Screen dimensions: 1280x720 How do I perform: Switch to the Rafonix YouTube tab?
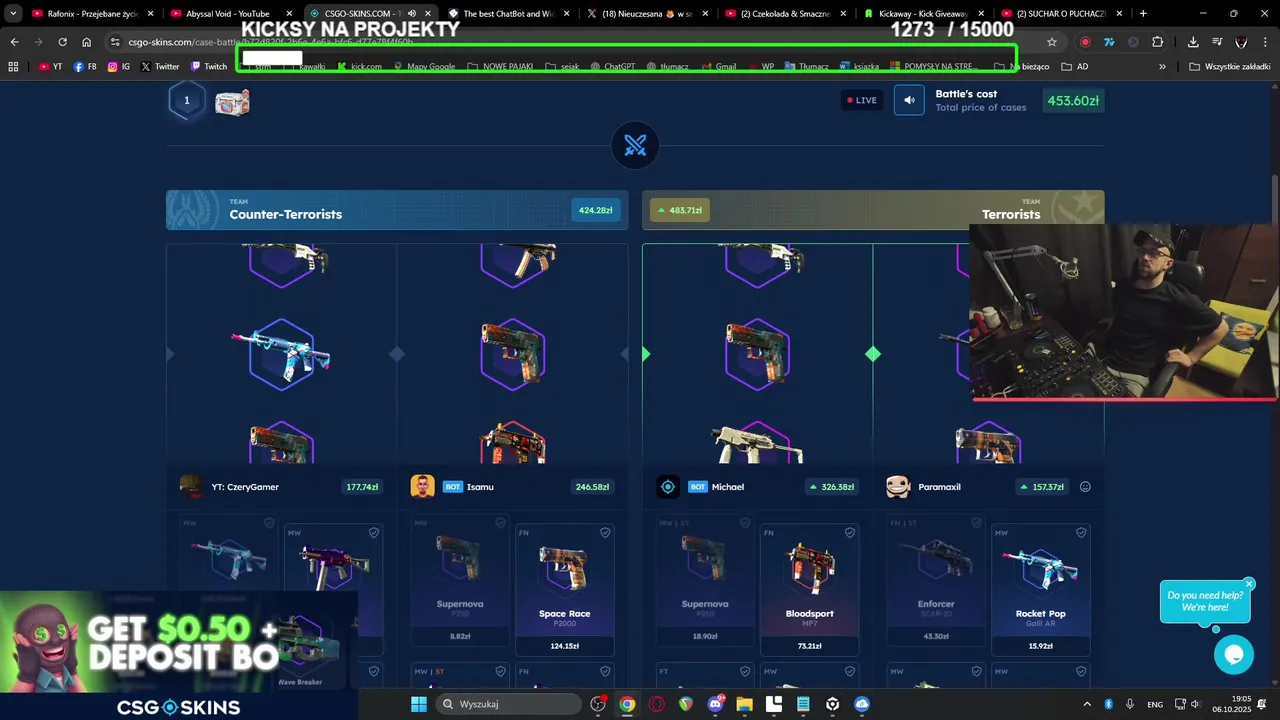pyautogui.click(x=94, y=14)
